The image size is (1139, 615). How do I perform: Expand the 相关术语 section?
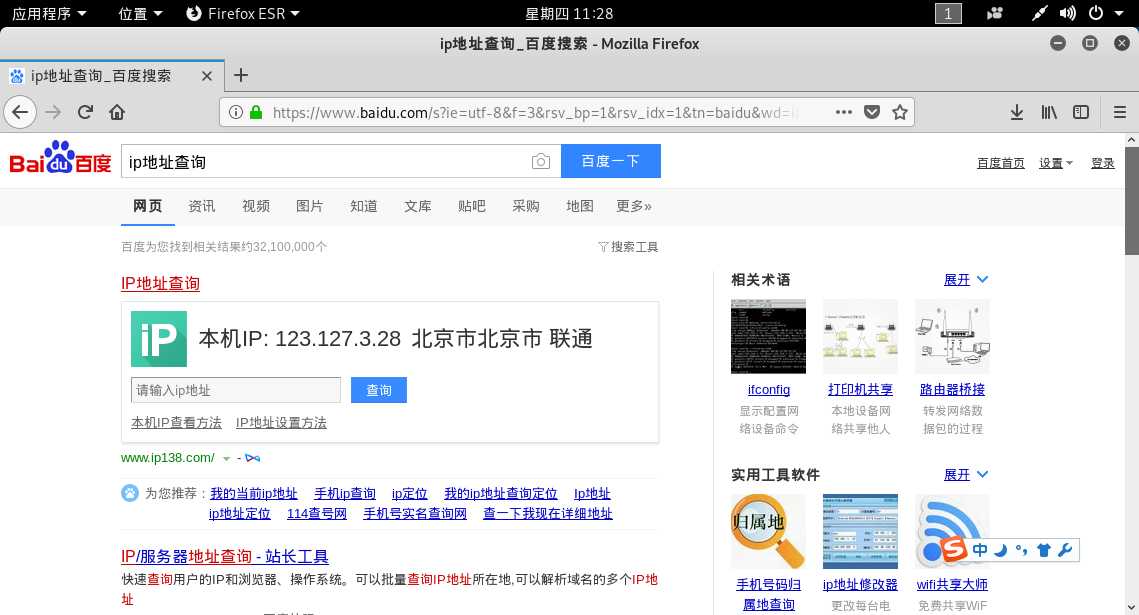[x=965, y=280]
